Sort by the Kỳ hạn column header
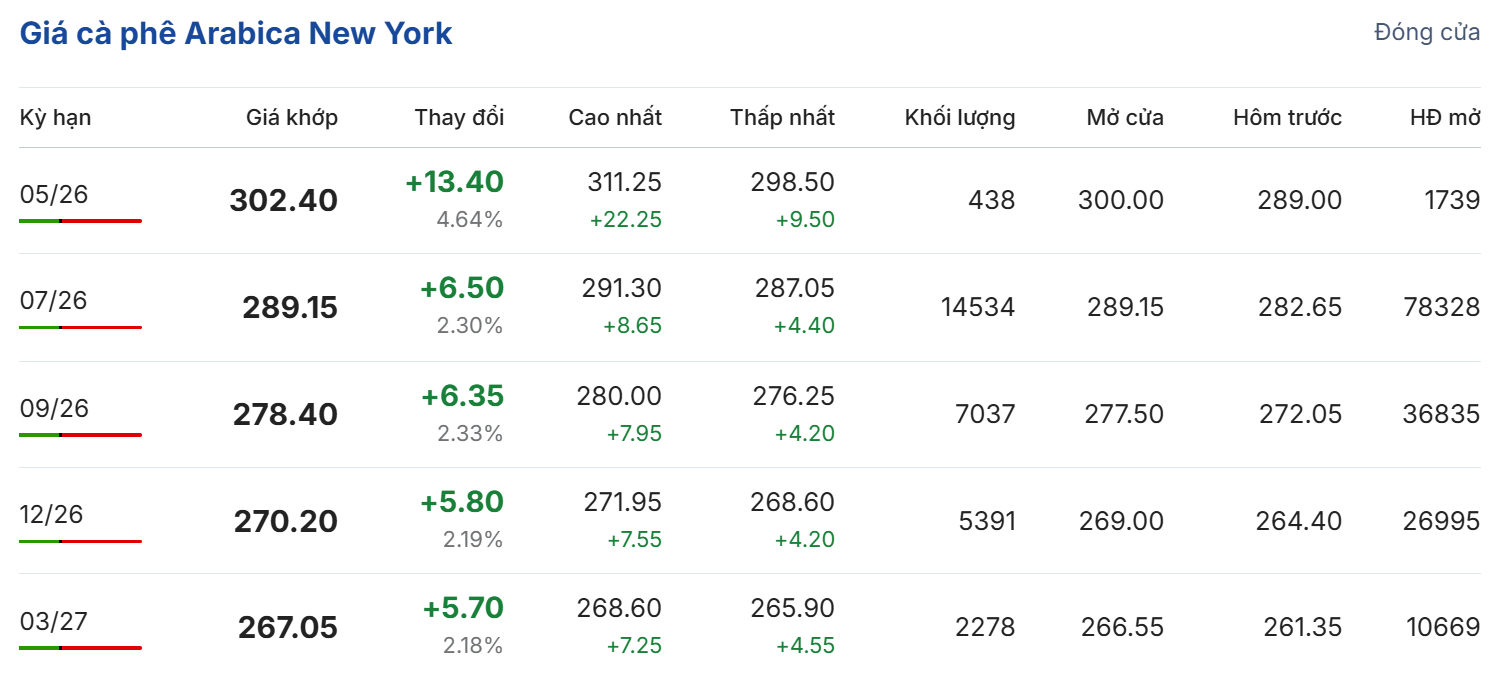This screenshot has width=1508, height=680. coord(55,117)
